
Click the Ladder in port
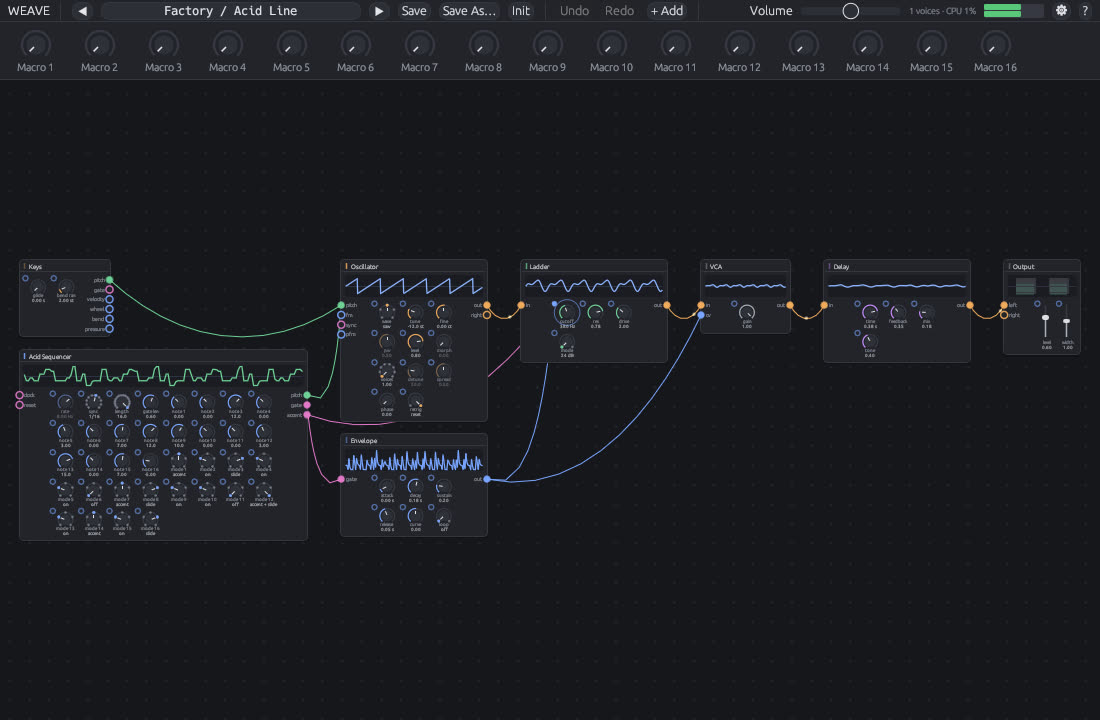coord(521,305)
